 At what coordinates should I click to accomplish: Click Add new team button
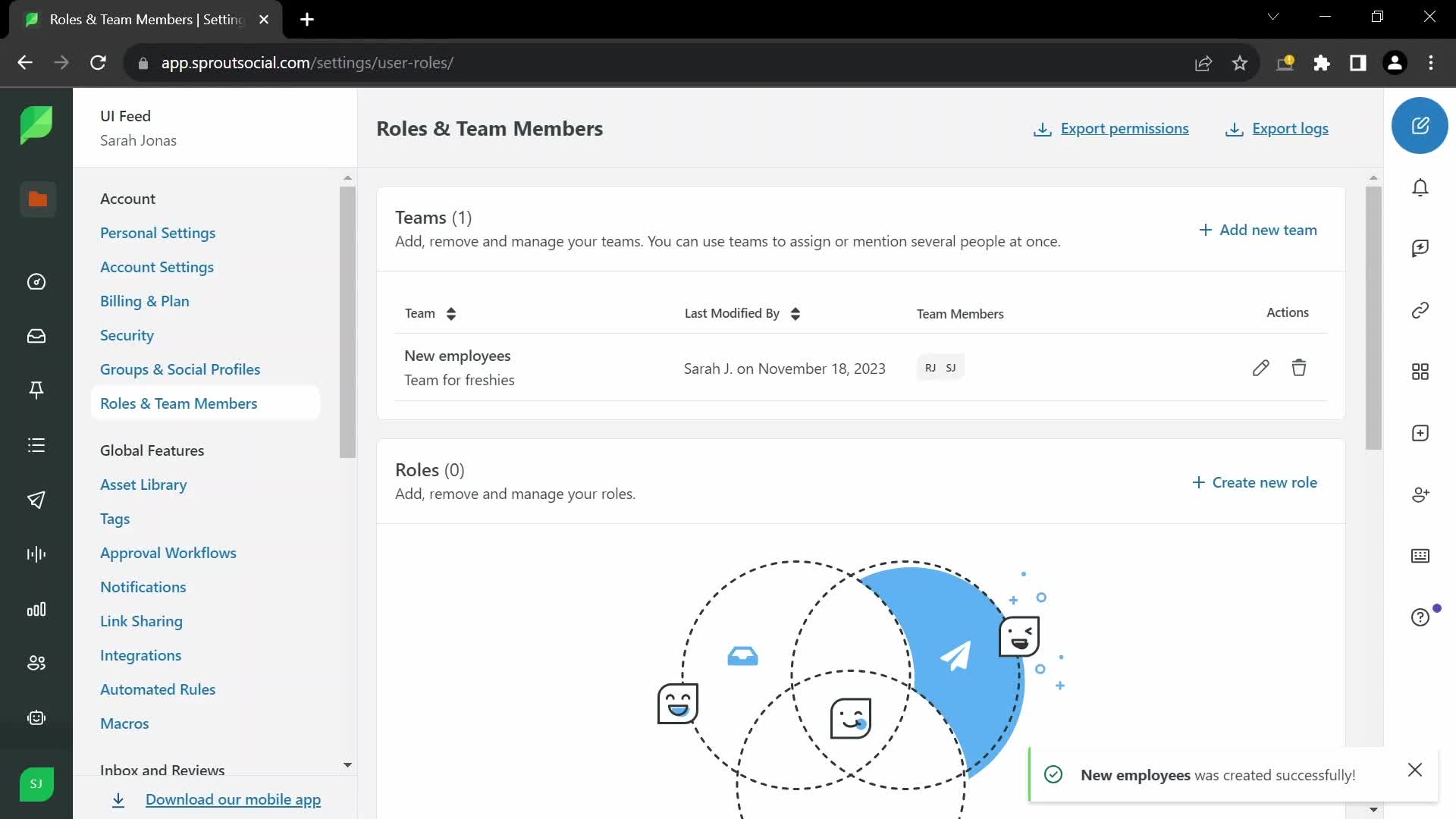[x=1258, y=229]
